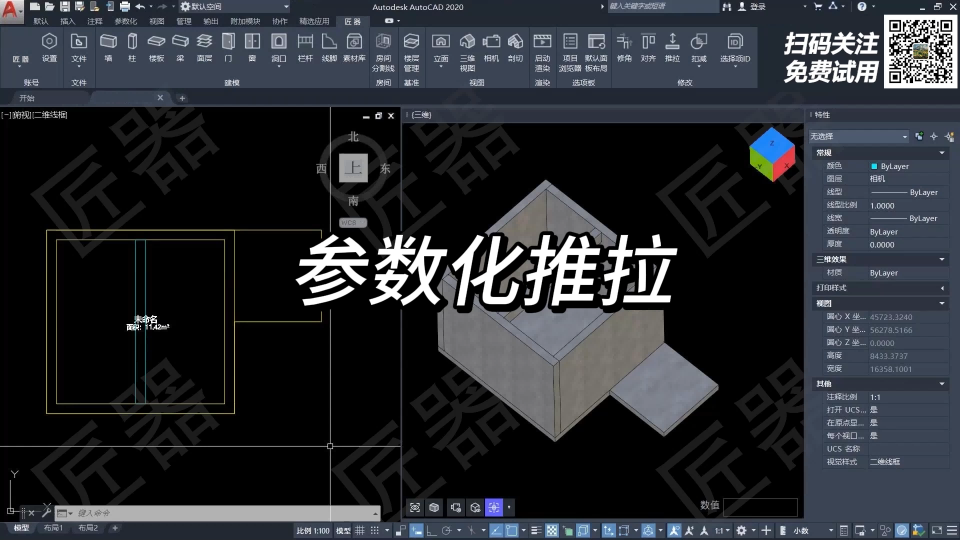Click the 比例 1:100 scale button
Viewport: 960px width, 540px height.
(313, 530)
